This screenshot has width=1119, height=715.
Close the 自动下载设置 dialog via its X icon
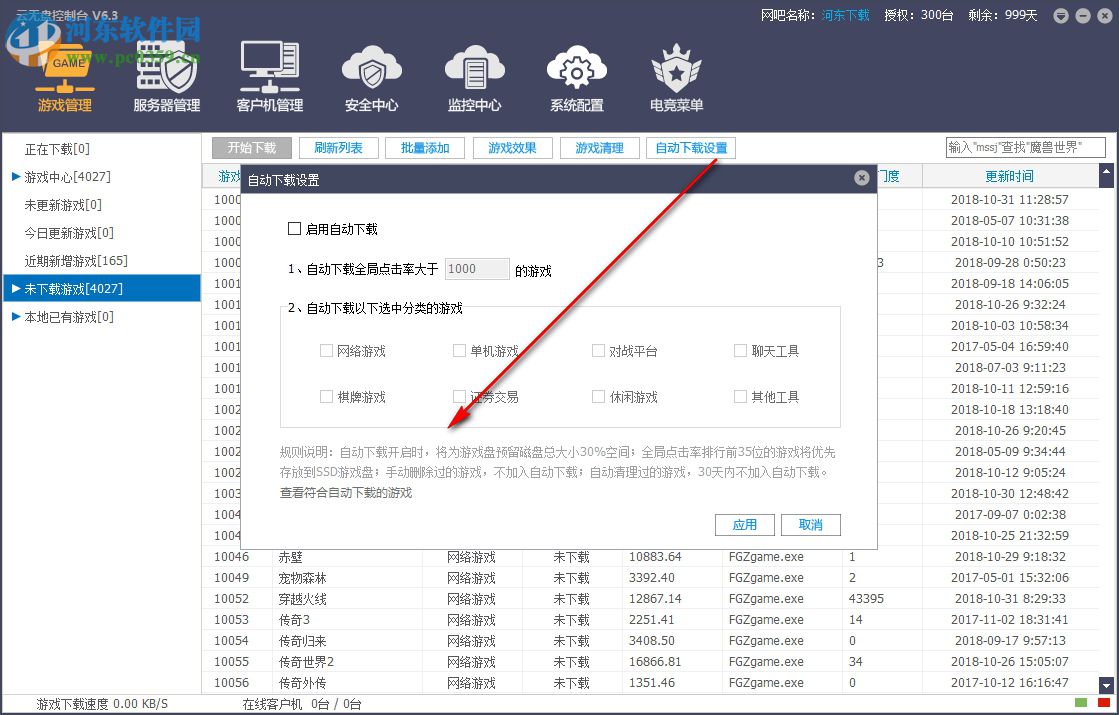coord(862,177)
